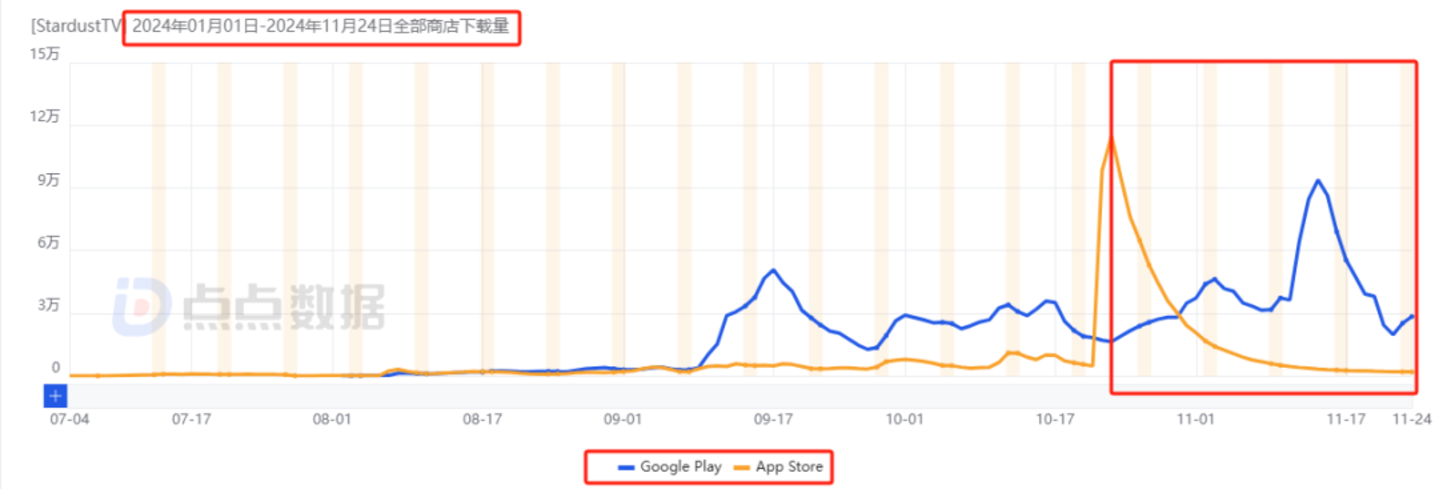Click the Google Play peak near 09-17
The image size is (1439, 489).
[x=773, y=270]
